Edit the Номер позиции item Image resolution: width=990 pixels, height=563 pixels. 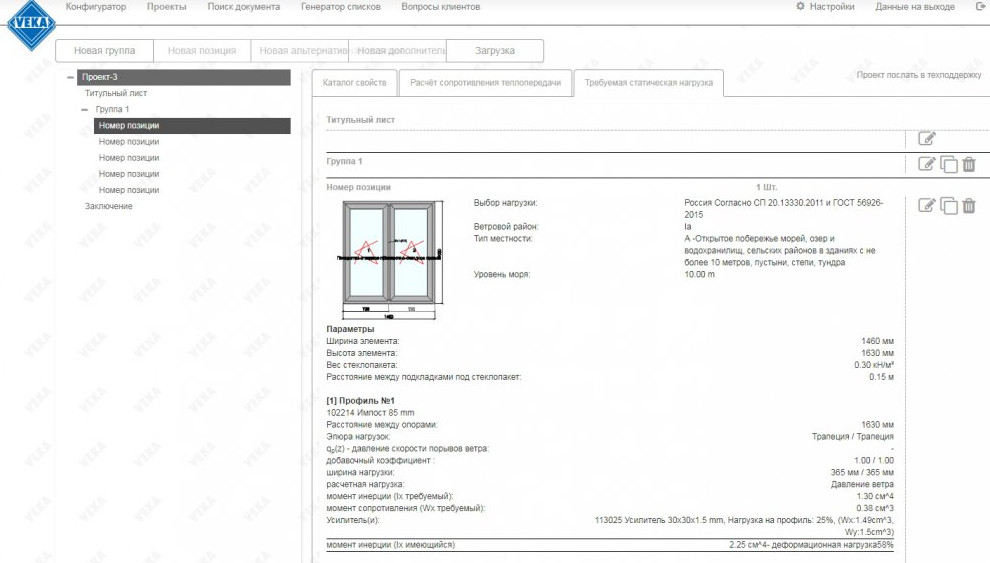927,205
